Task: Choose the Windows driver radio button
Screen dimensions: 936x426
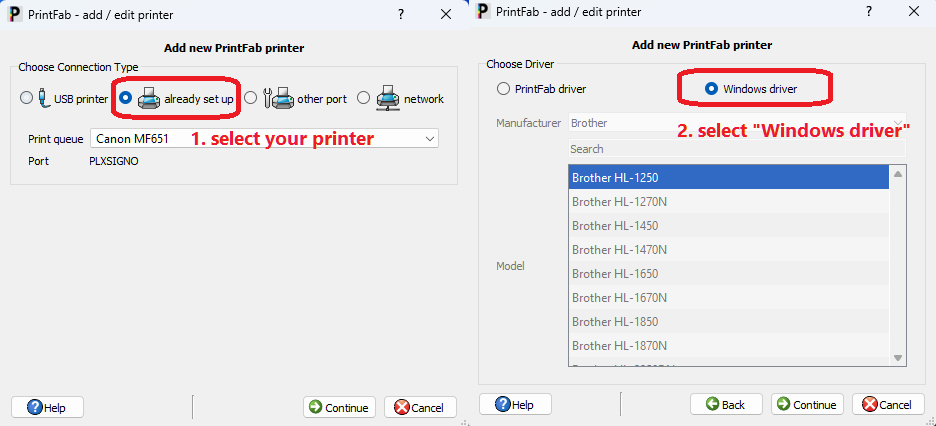Action: [x=711, y=89]
